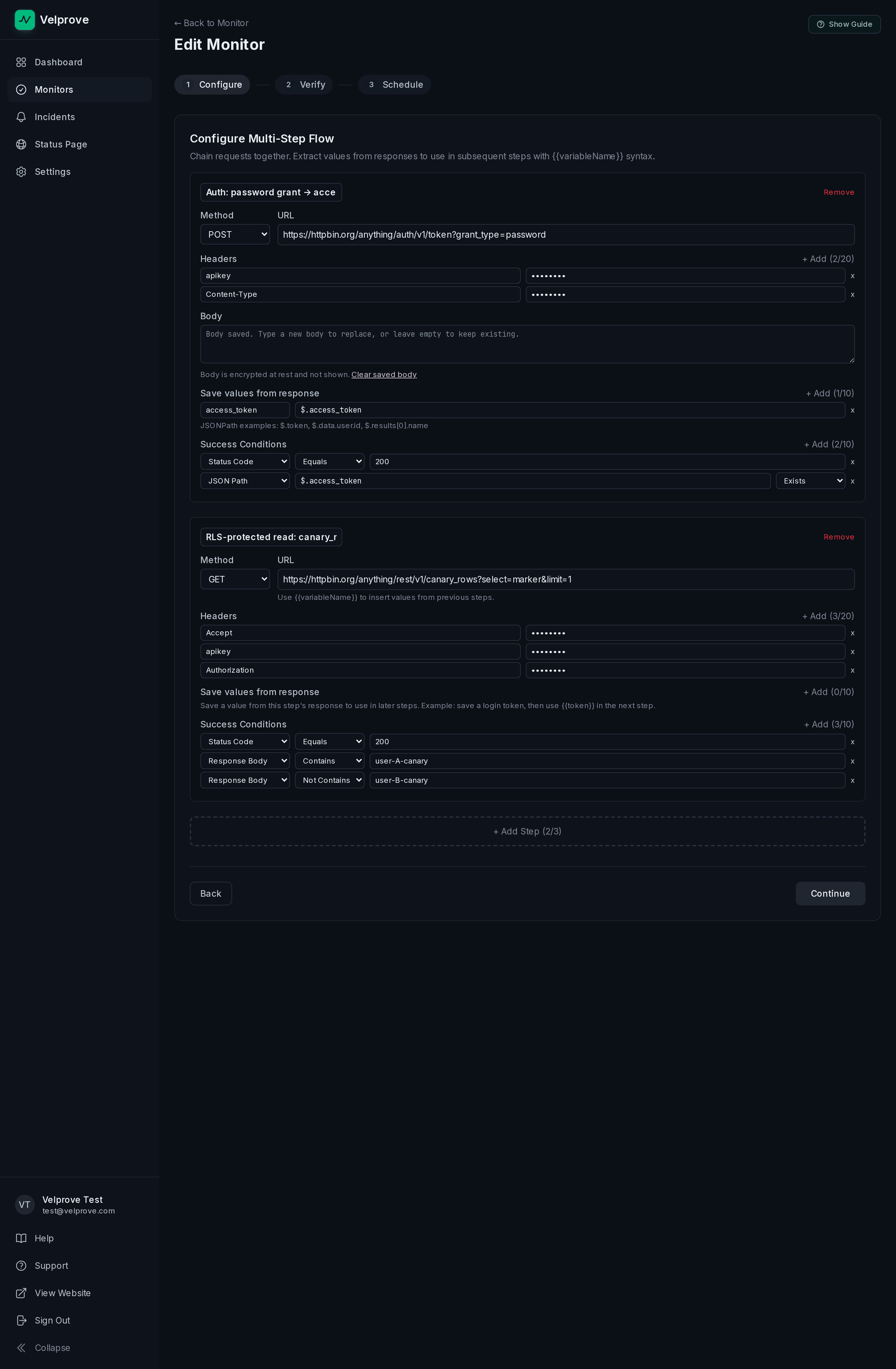This screenshot has width=896, height=1369.
Task: Delete the Content-Type header row
Action: pyautogui.click(x=852, y=295)
